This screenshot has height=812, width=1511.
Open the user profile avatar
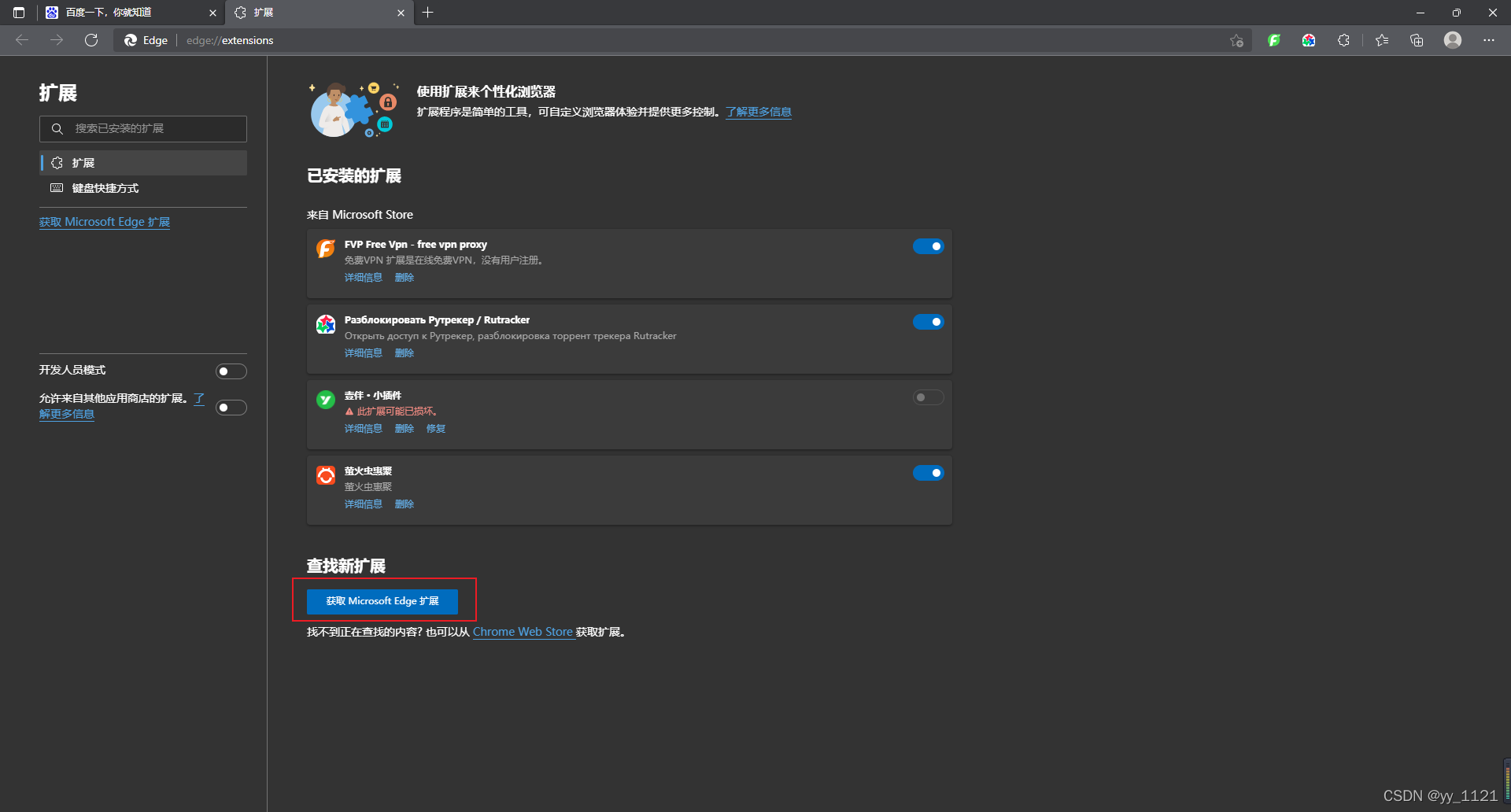[1453, 40]
